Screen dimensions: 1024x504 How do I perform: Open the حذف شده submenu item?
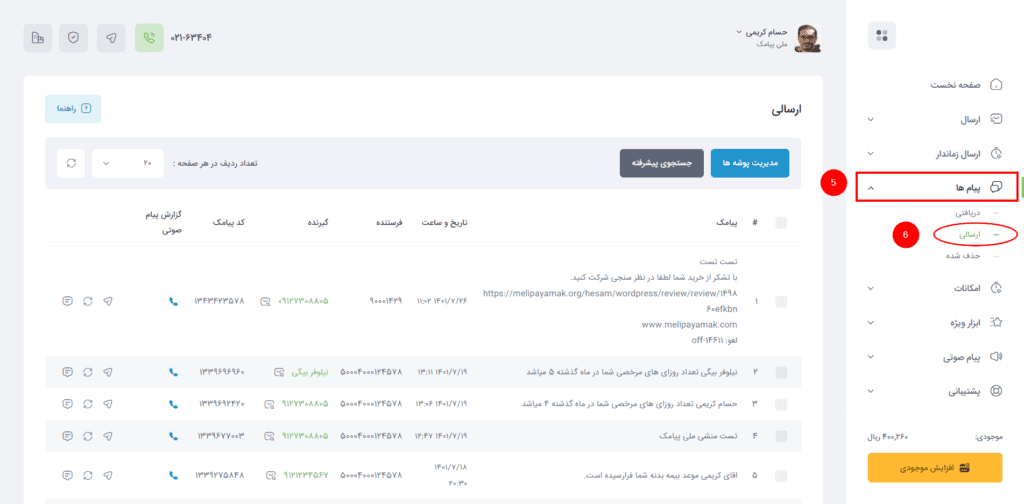coord(964,255)
